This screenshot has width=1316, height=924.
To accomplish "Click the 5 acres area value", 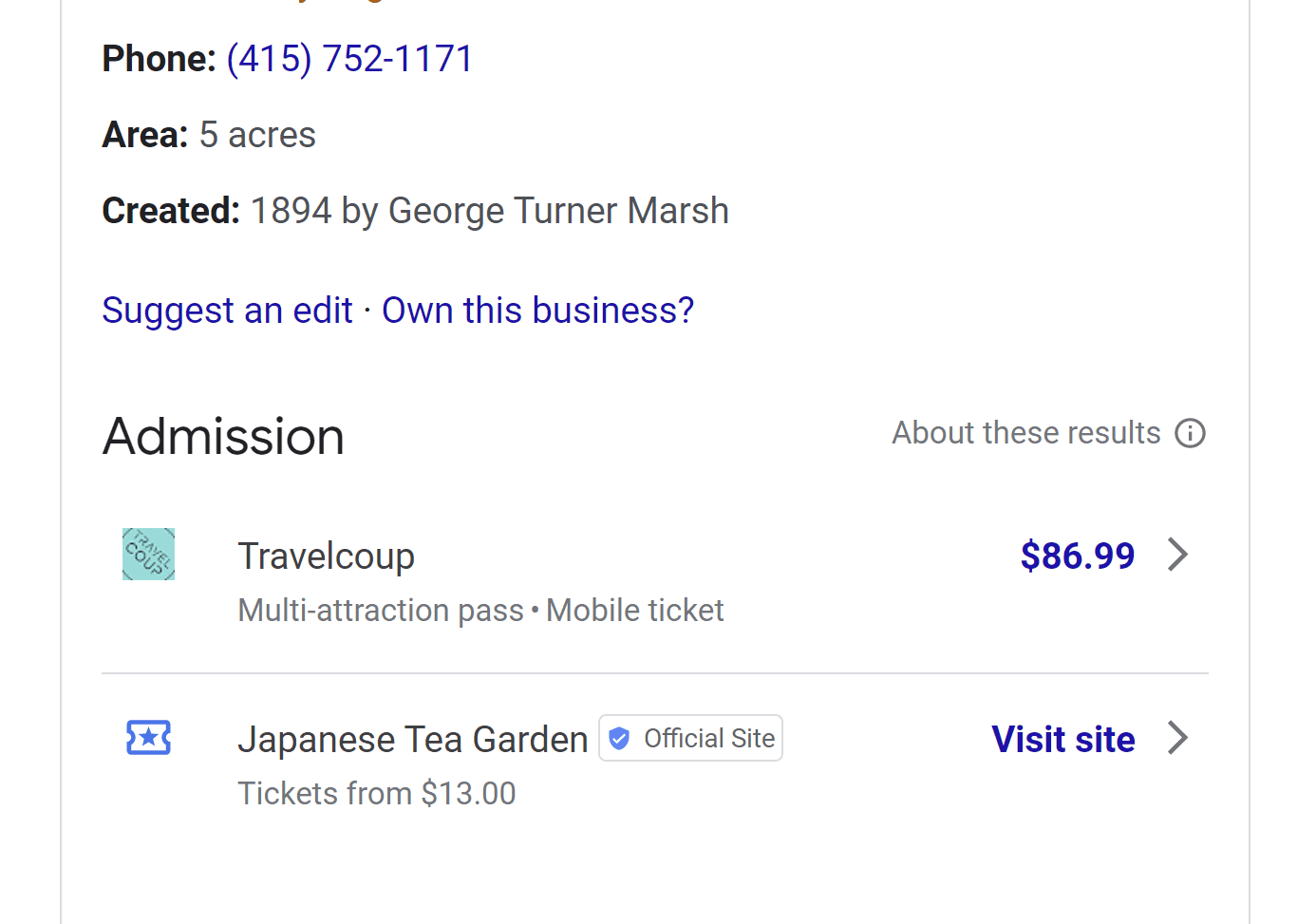I will coord(257,135).
